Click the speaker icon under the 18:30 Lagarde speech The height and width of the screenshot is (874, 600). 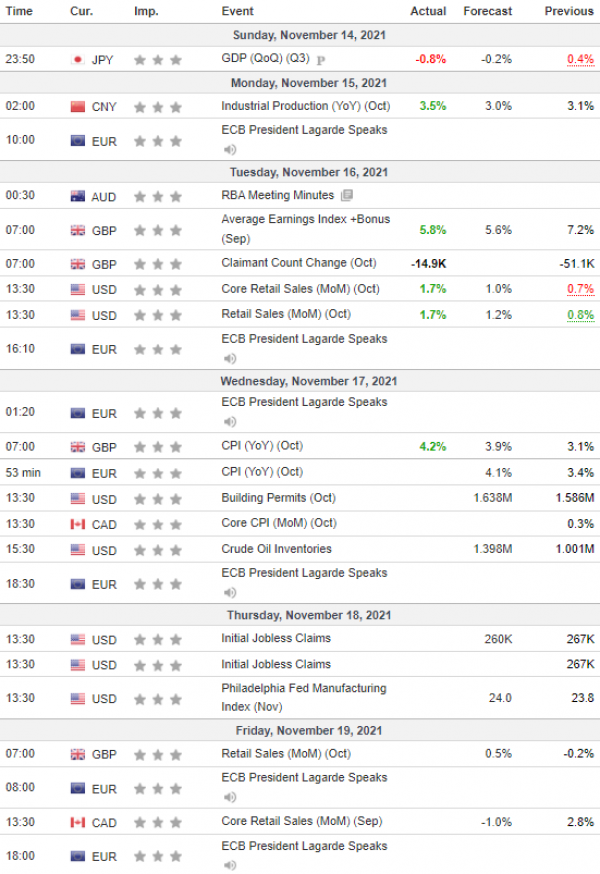[230, 593]
